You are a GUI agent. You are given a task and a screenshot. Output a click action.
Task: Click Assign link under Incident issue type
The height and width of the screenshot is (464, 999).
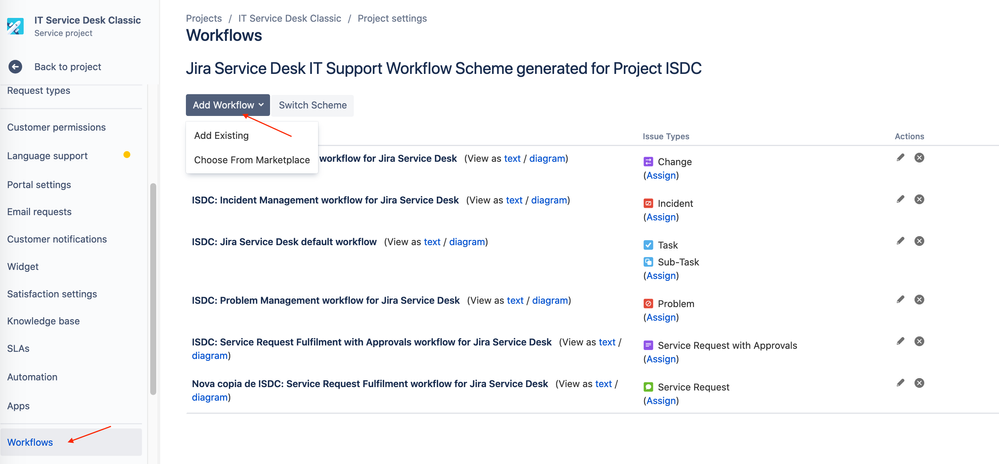661,217
